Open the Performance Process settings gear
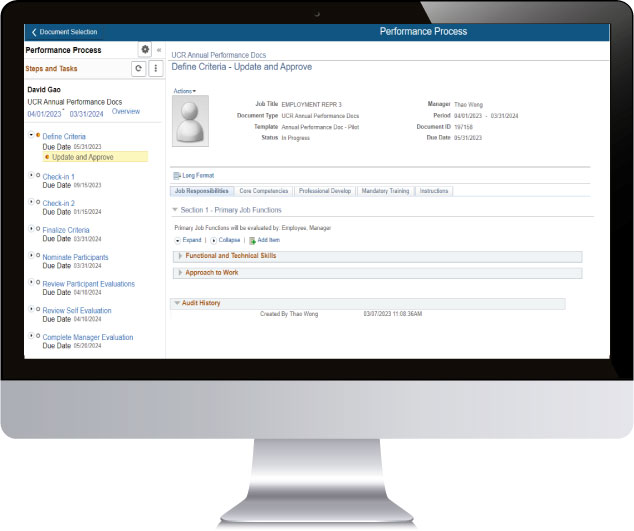This screenshot has height=531, width=634. (x=145, y=49)
